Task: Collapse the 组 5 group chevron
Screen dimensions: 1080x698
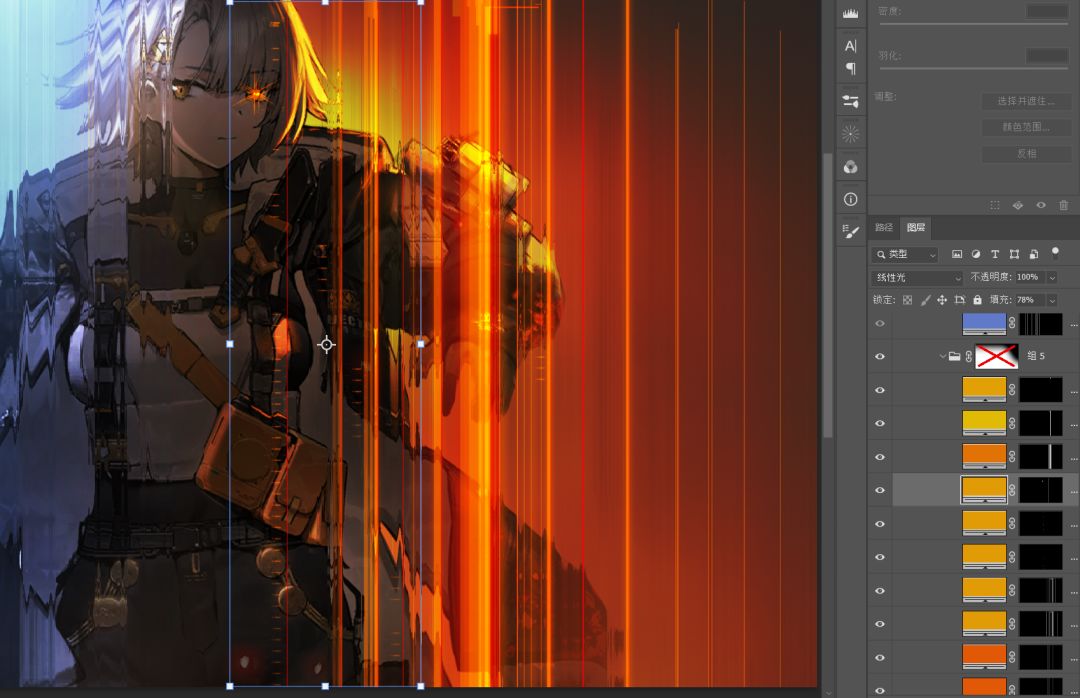Action: click(x=942, y=356)
